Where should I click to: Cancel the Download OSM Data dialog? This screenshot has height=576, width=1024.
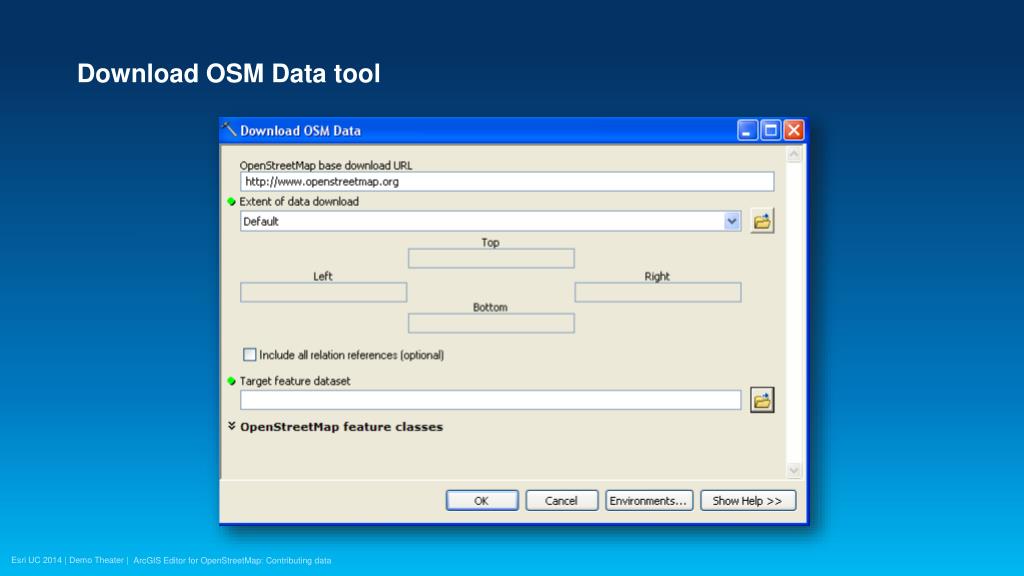click(x=562, y=501)
